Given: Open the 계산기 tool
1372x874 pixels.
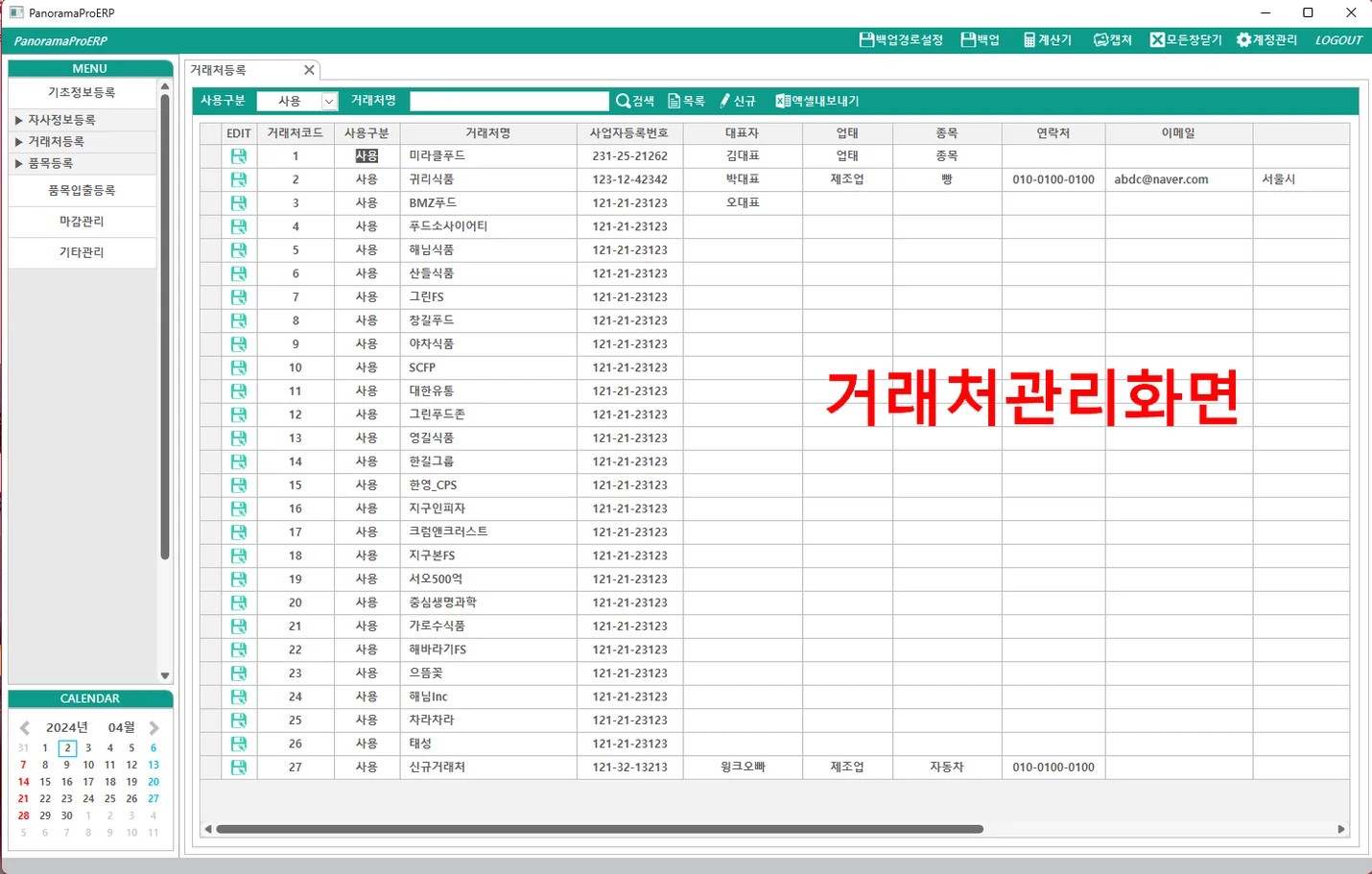Looking at the screenshot, I should pyautogui.click(x=1048, y=40).
